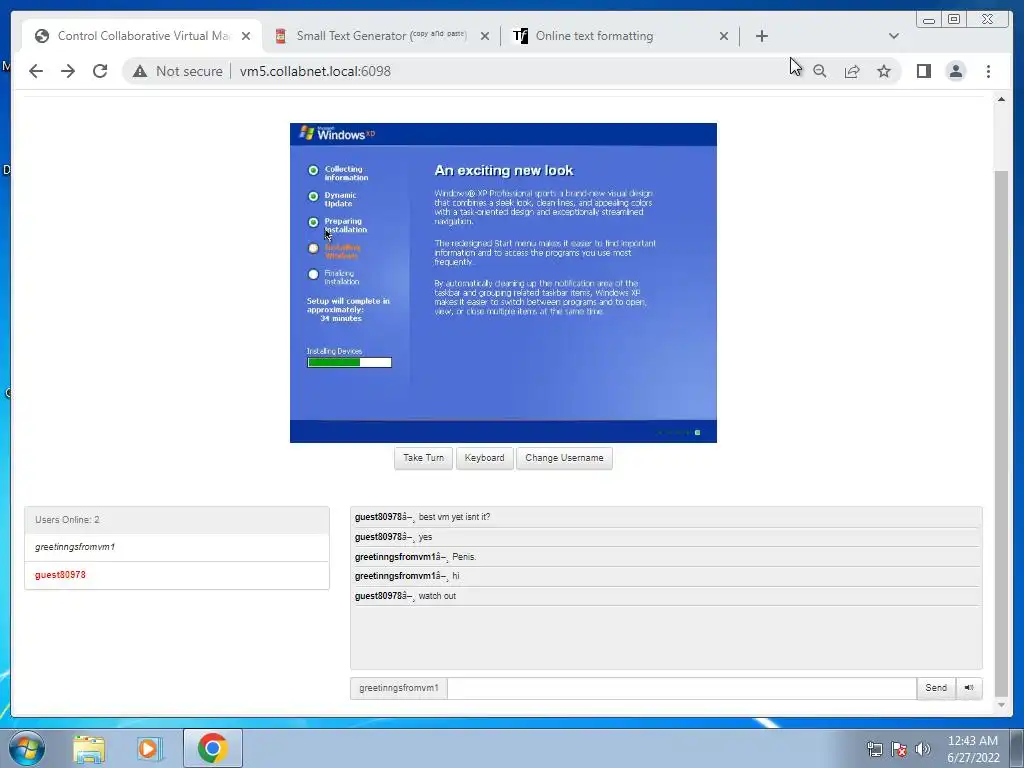Open the Chrome profile avatar
The height and width of the screenshot is (768, 1024).
pos(955,71)
